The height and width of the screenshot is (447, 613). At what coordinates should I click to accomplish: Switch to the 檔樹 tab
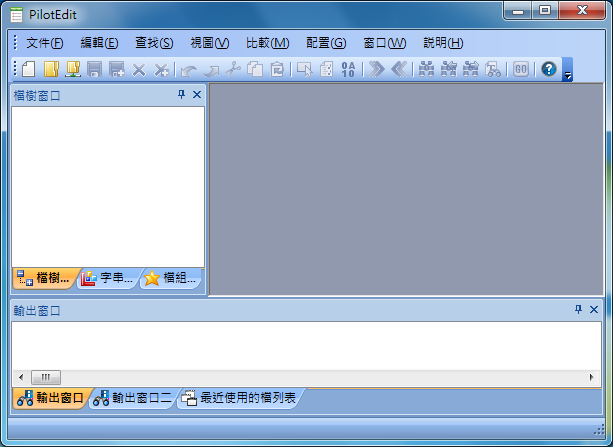pyautogui.click(x=44, y=278)
